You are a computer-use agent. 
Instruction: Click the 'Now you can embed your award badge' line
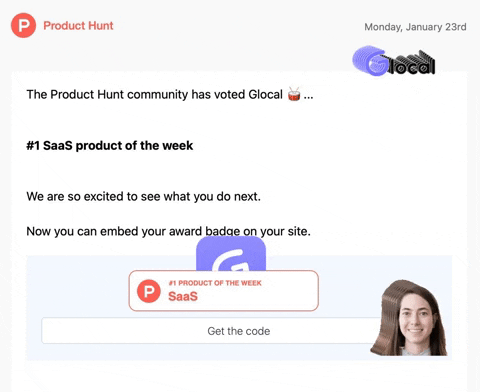(x=168, y=231)
